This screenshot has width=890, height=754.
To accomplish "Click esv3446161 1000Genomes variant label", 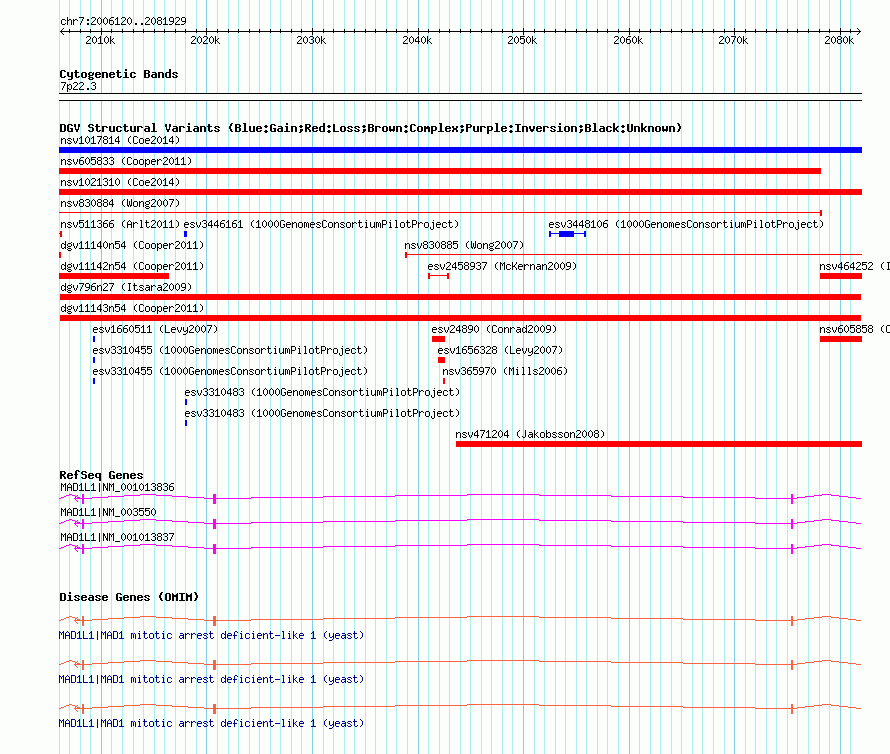I will tap(321, 224).
